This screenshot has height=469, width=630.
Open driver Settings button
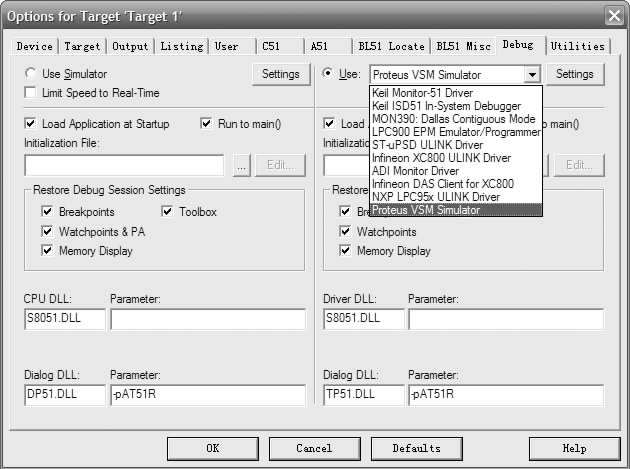[x=575, y=74]
